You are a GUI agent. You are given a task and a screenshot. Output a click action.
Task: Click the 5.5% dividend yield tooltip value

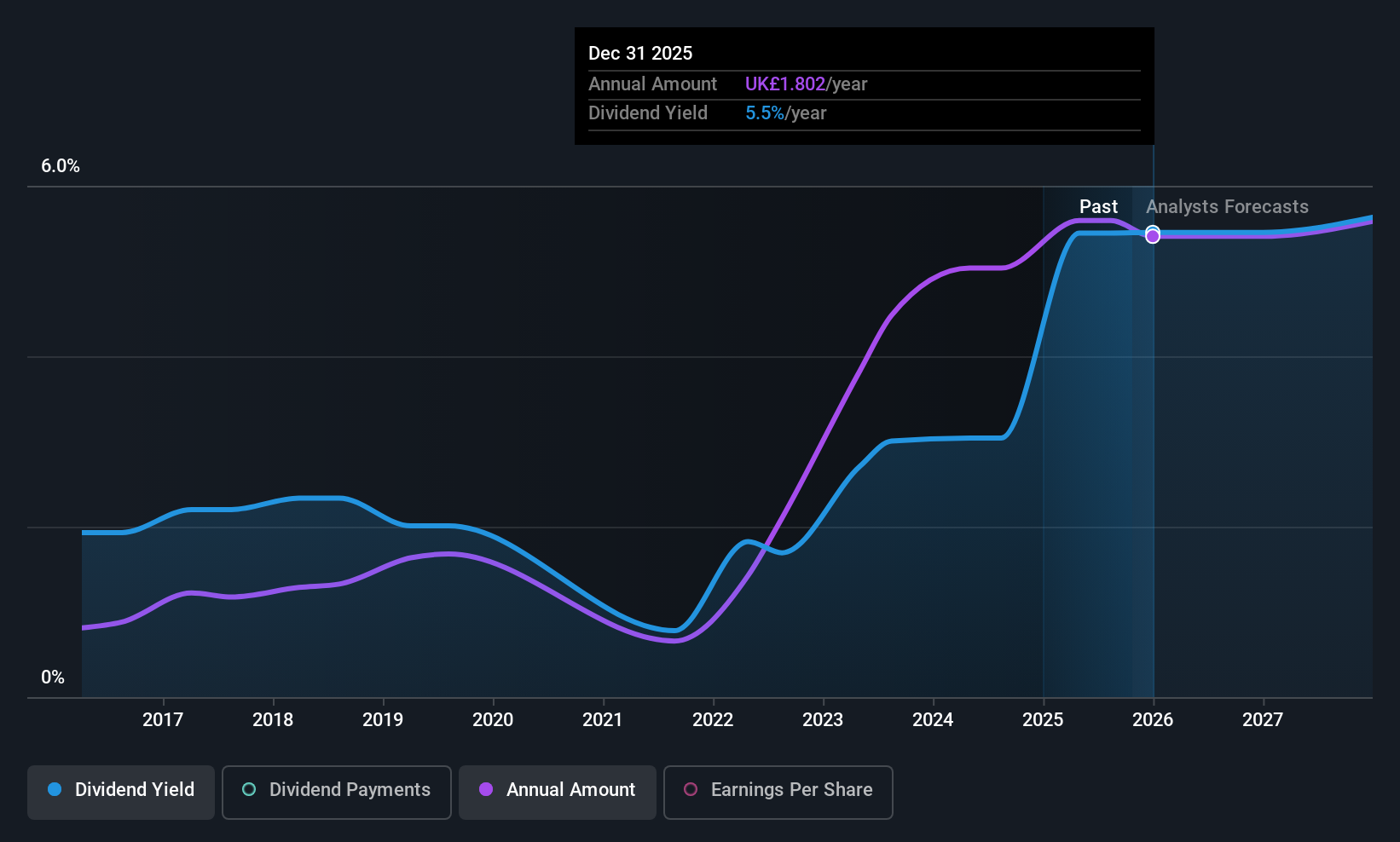pyautogui.click(x=765, y=113)
